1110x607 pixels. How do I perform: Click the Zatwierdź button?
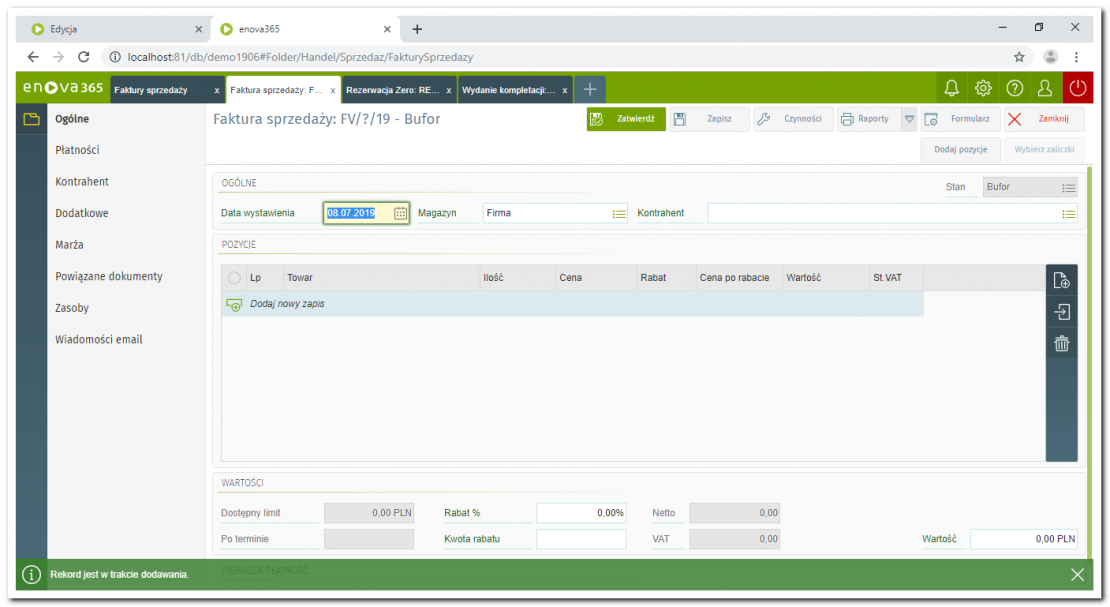coord(626,119)
